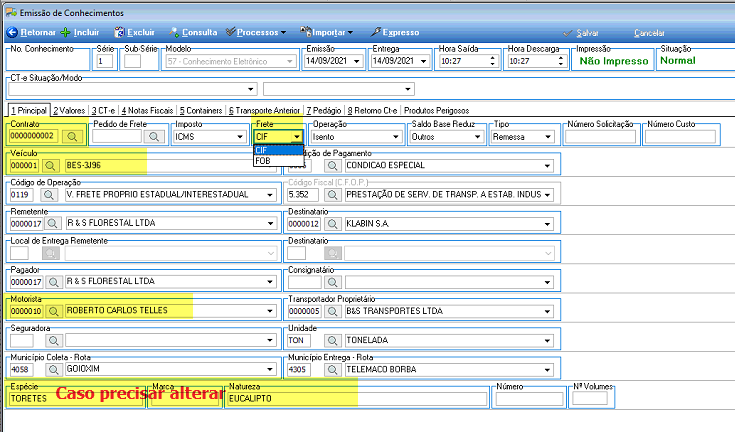
Task: Switch to the 7 Pedágio tab
Action: (324, 111)
